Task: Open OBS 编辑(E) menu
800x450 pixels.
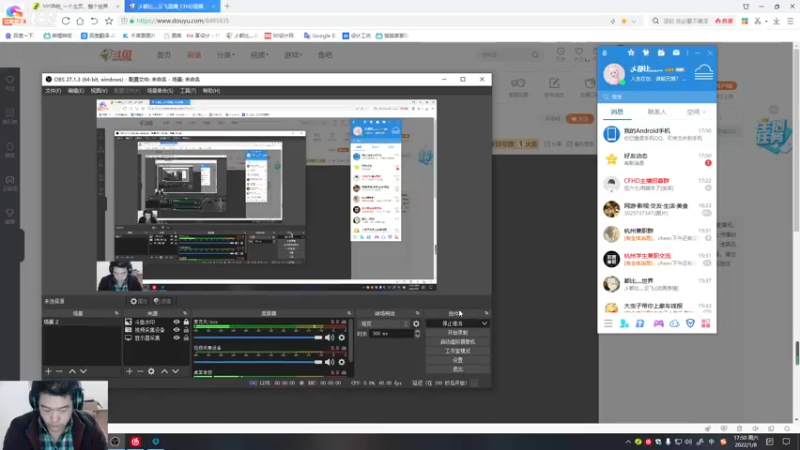Action: 76,91
